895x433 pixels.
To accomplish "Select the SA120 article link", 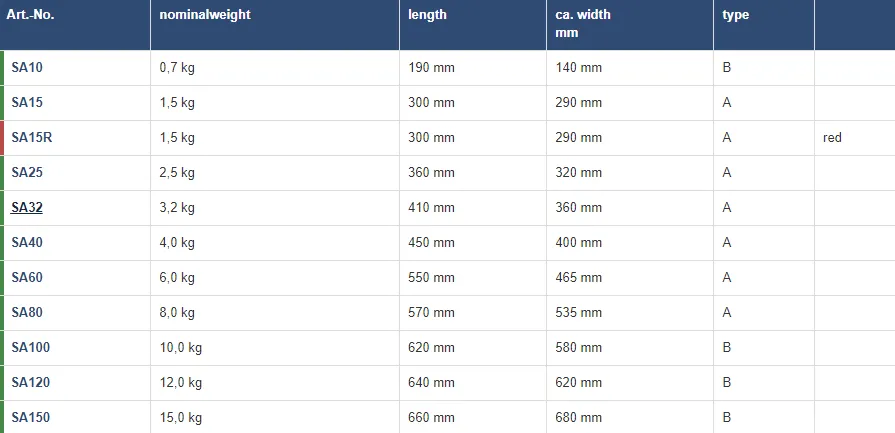I will point(30,383).
